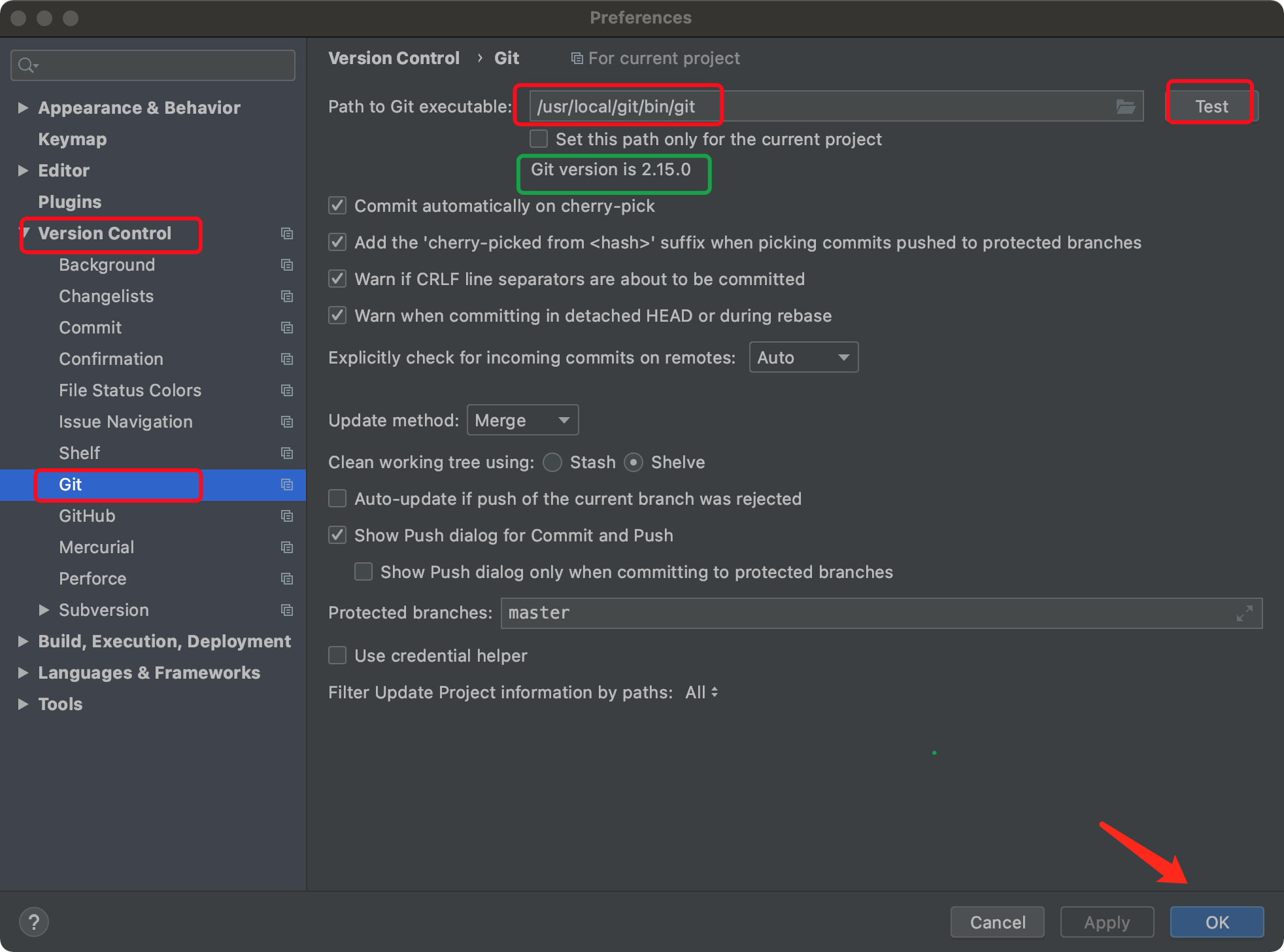1284x952 pixels.
Task: Click the Cancel button
Action: click(997, 922)
